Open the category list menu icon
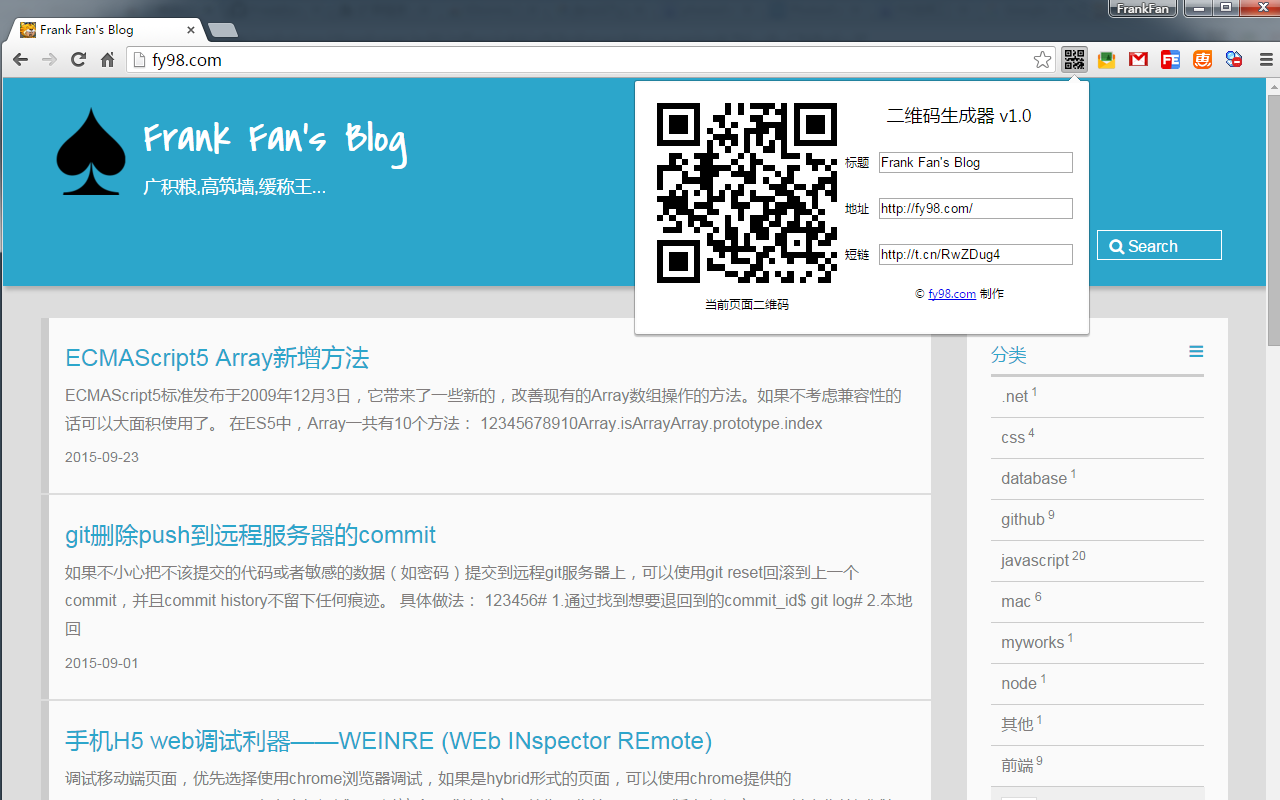The width and height of the screenshot is (1280, 800). pyautogui.click(x=1196, y=351)
